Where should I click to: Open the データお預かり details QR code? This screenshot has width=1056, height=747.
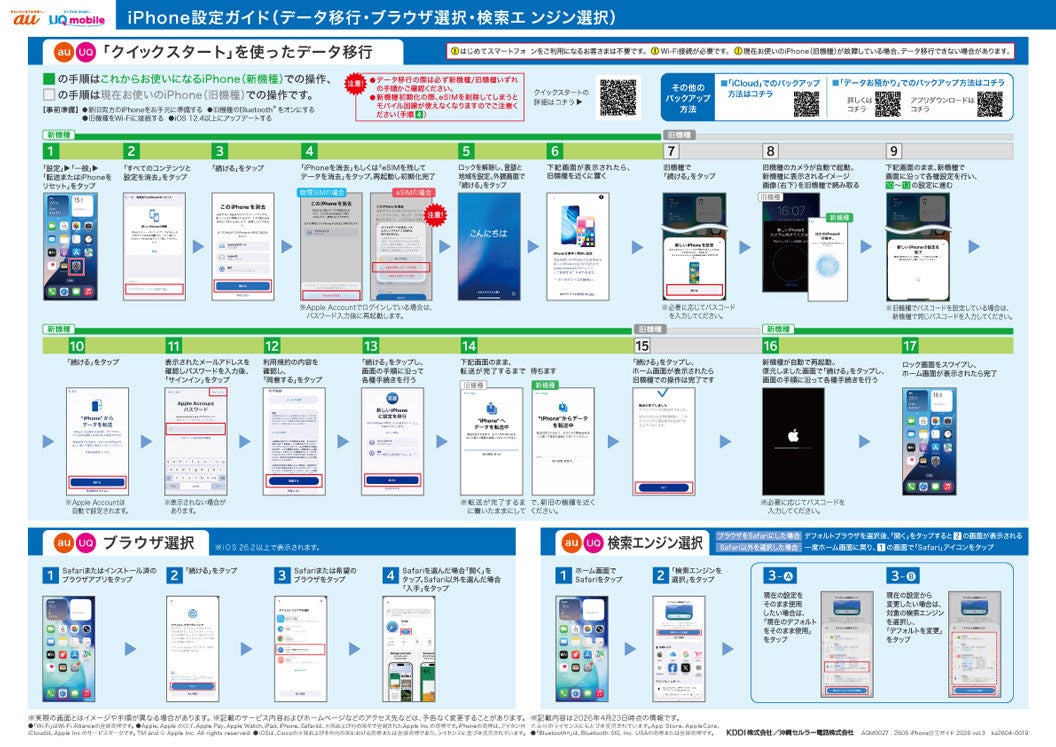(887, 104)
